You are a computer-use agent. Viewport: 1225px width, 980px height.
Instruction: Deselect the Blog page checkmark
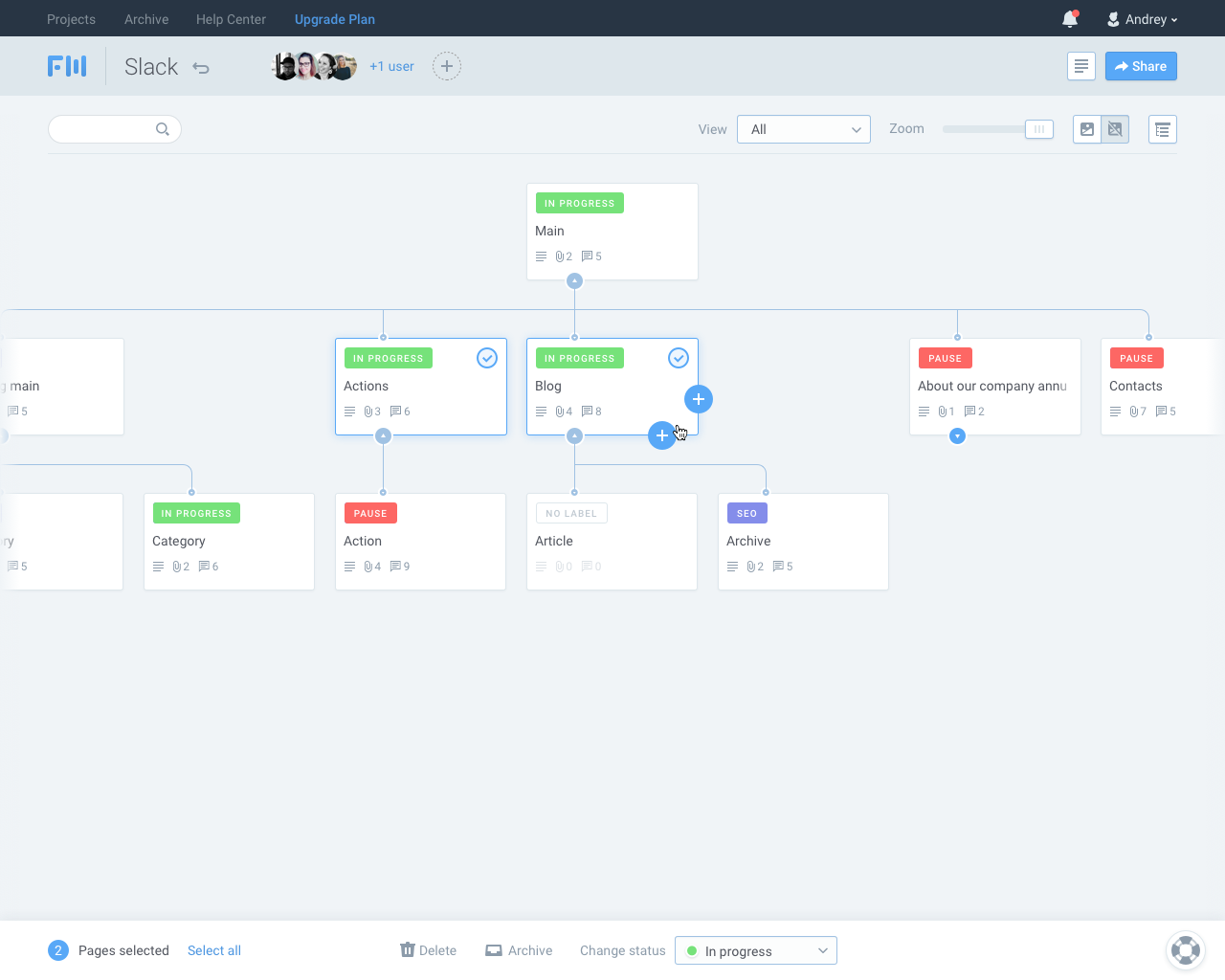click(679, 358)
